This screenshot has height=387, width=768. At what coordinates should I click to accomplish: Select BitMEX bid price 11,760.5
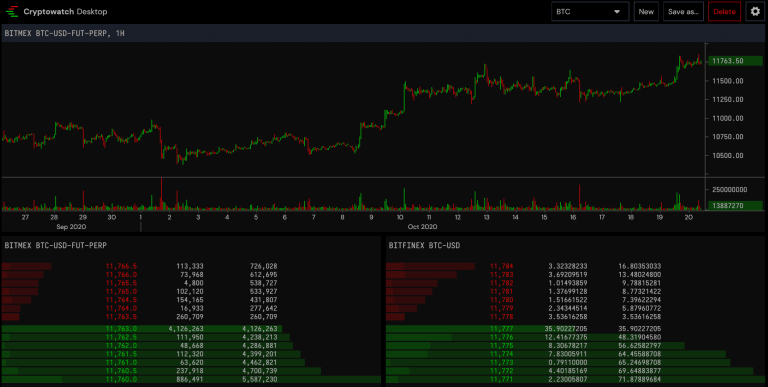click(121, 371)
